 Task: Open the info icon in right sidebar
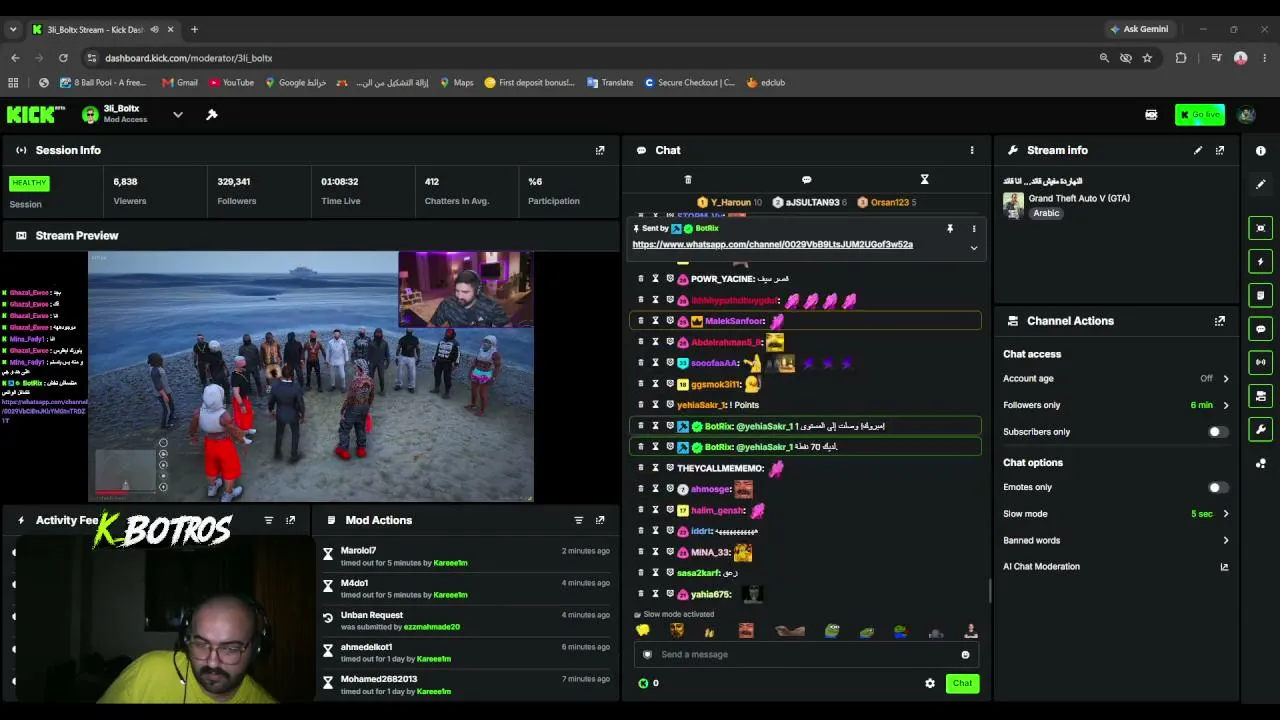pos(1261,151)
